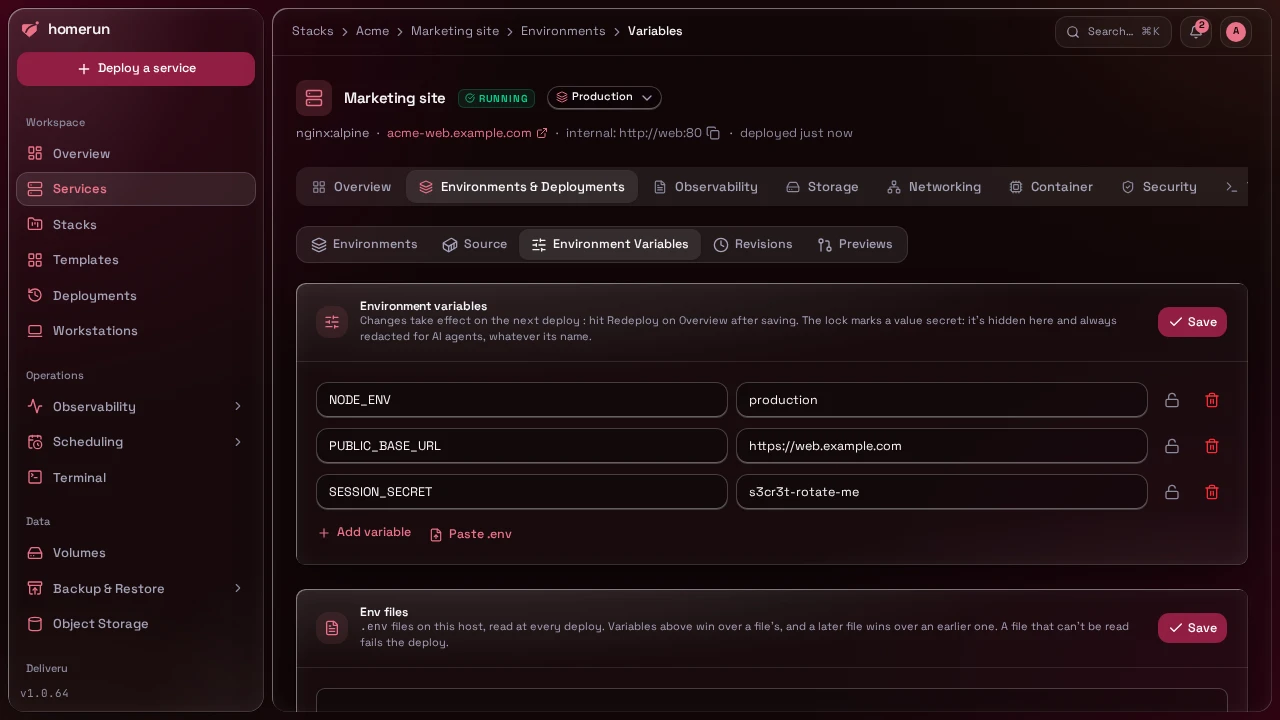Open the Networking tab

point(934,187)
